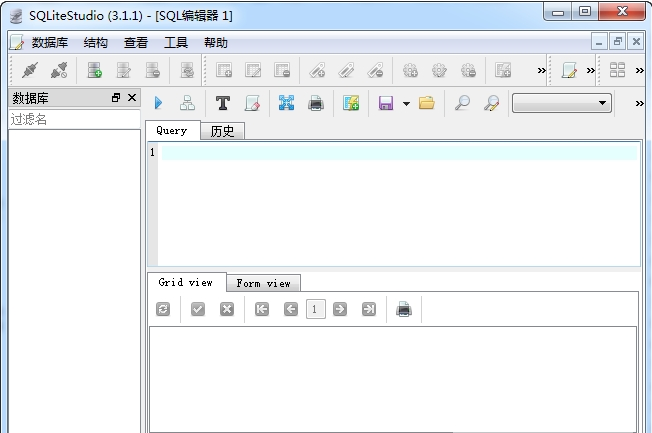Switch to the 历史 tab
652x433 pixels.
point(222,131)
